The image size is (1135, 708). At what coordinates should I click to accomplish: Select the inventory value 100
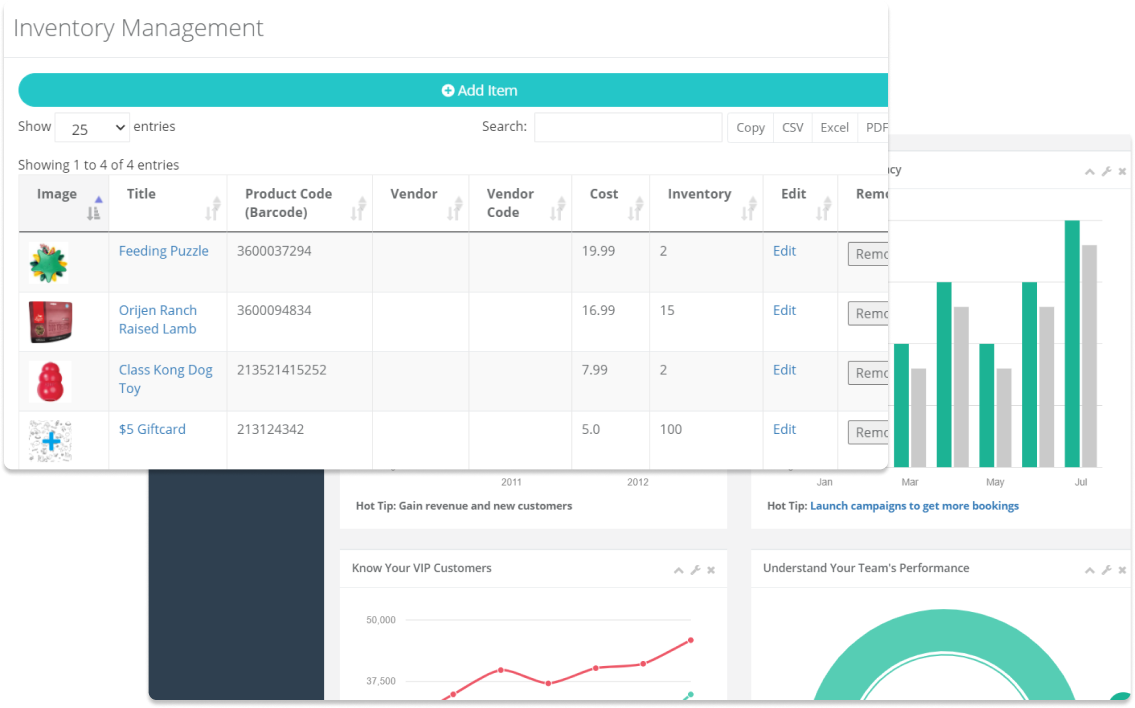tap(671, 429)
